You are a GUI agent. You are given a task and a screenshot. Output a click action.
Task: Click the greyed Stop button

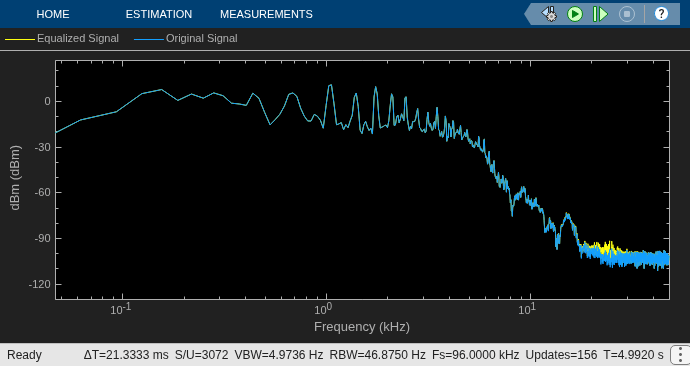[x=627, y=14]
